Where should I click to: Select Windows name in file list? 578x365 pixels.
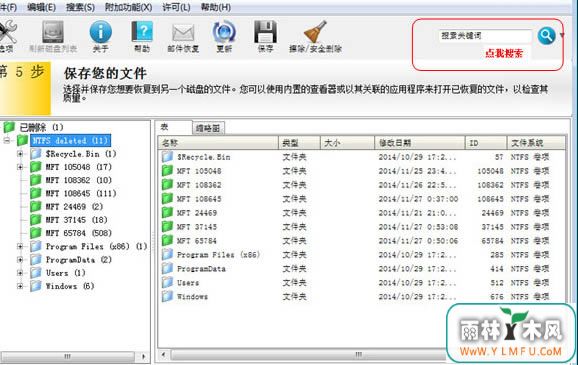(192, 296)
